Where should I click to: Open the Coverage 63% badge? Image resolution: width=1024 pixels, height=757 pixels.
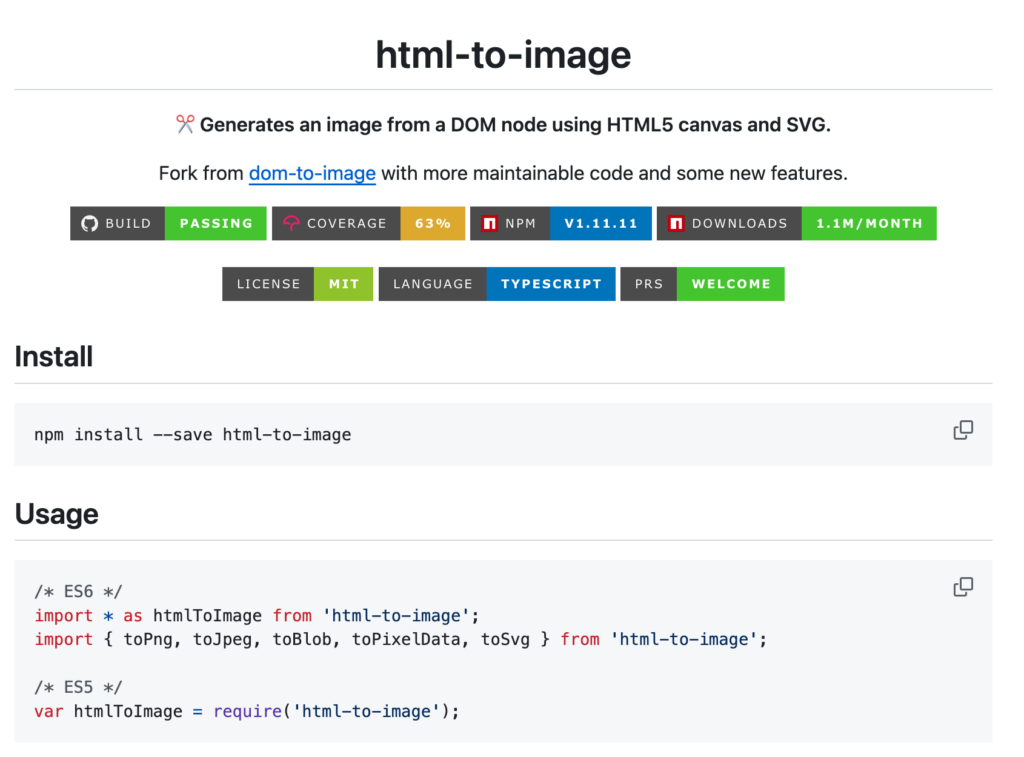(x=368, y=223)
